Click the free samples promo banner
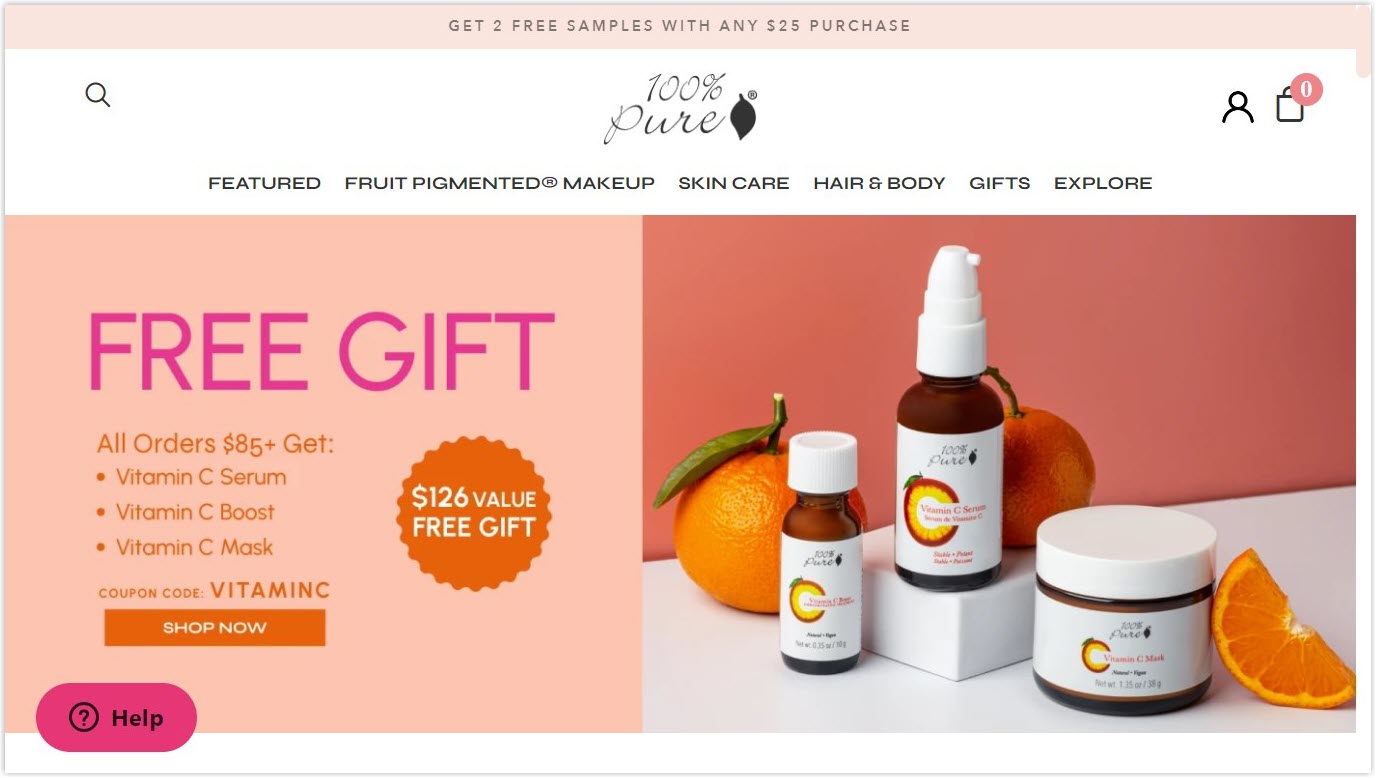 [680, 26]
